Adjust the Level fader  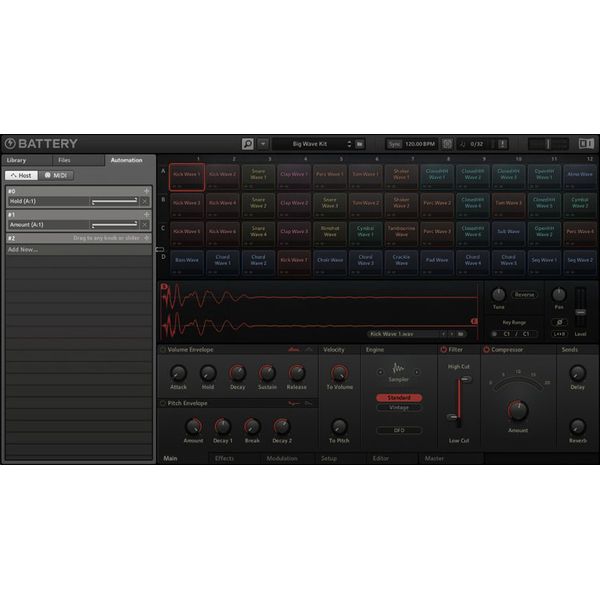pyautogui.click(x=580, y=313)
